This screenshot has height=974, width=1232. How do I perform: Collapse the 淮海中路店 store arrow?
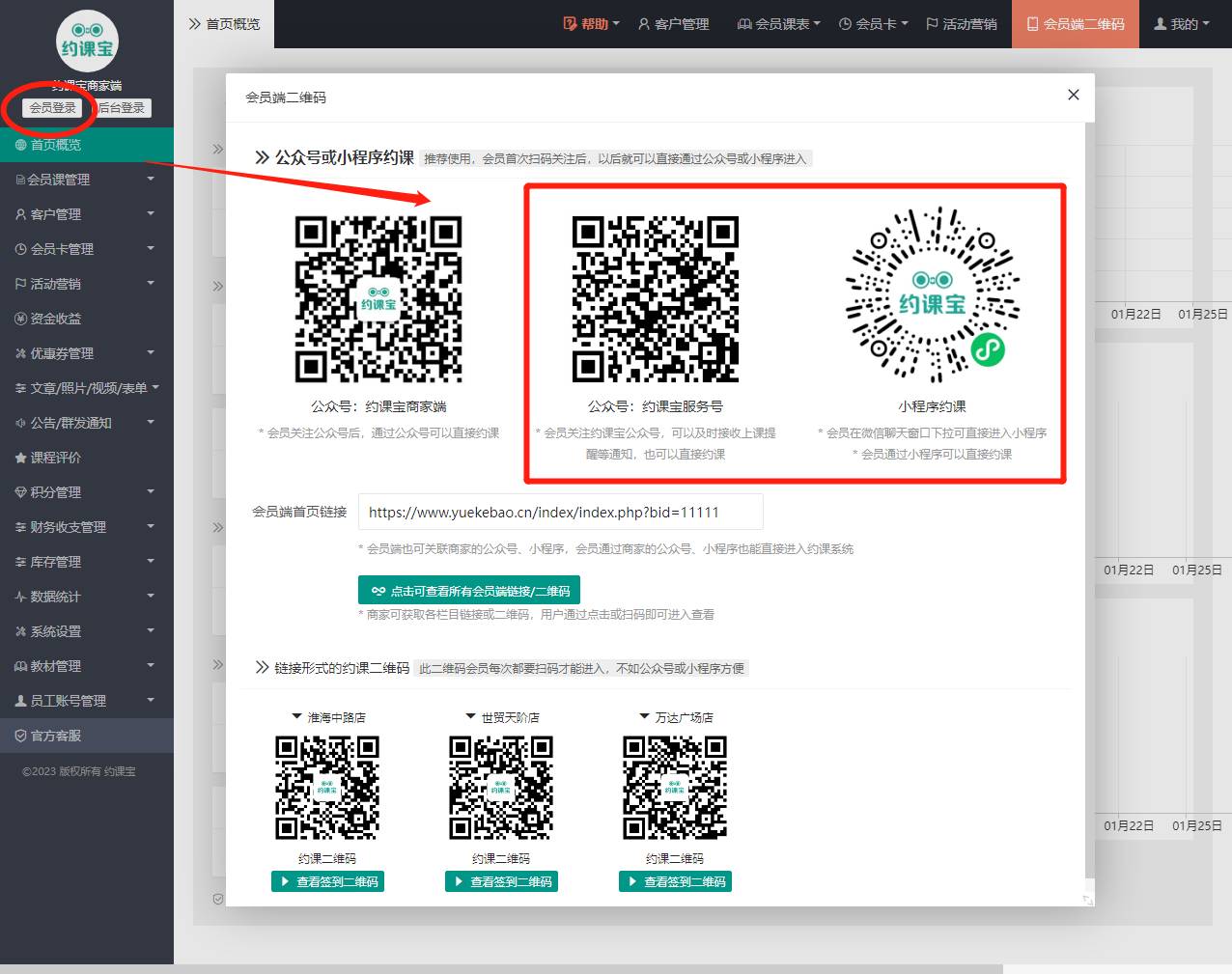296,717
